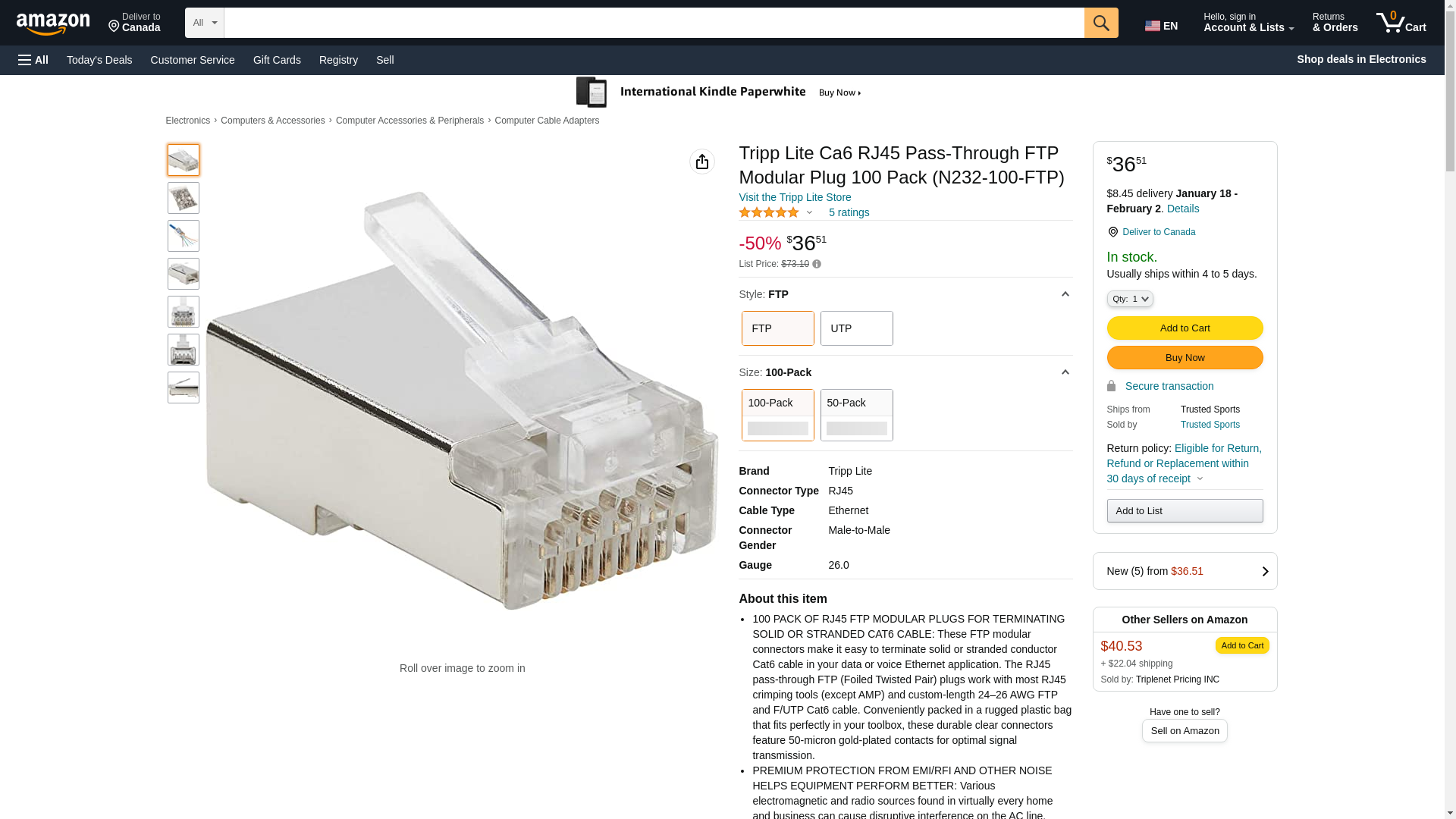Click the search magnifier button
This screenshot has width=1456, height=819.
[x=1100, y=23]
